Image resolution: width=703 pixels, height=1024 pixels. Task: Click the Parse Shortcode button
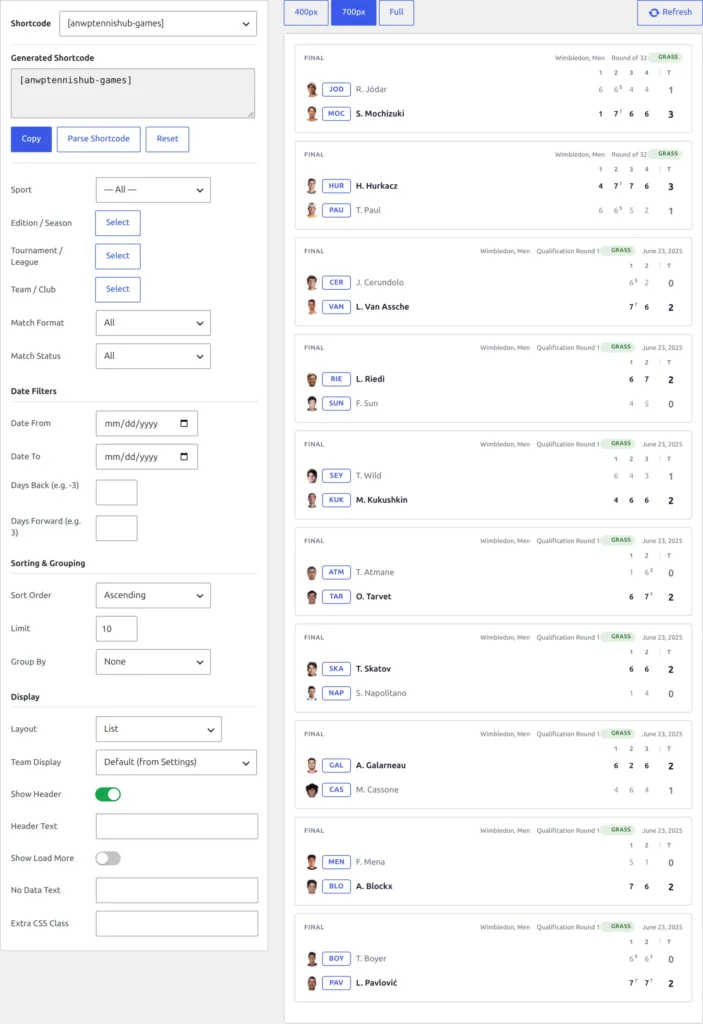pyautogui.click(x=99, y=139)
